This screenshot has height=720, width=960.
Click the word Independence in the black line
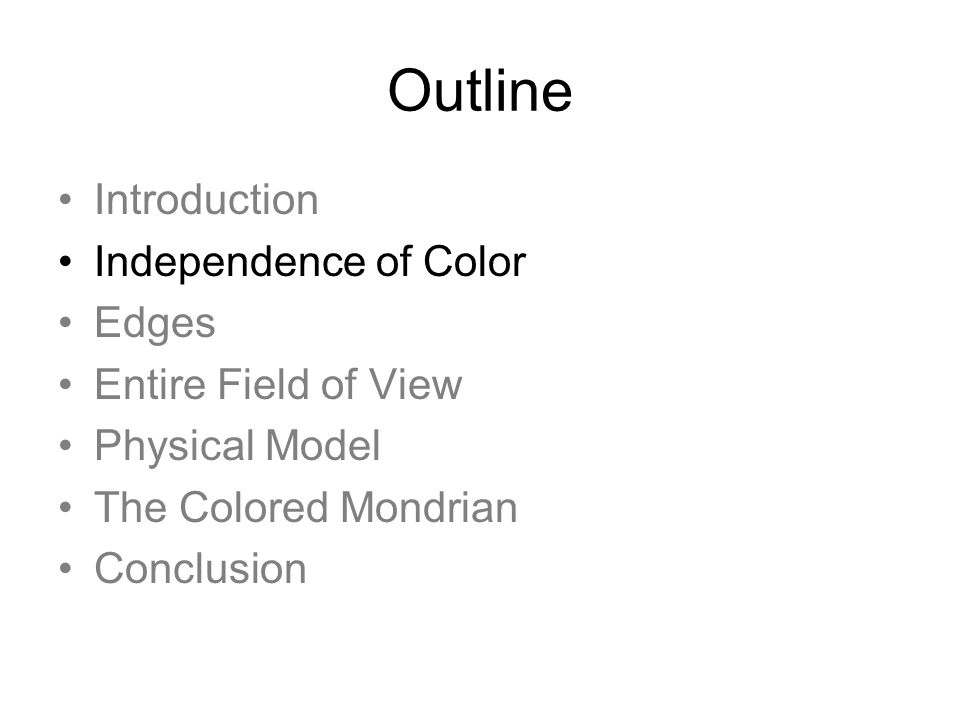point(230,261)
